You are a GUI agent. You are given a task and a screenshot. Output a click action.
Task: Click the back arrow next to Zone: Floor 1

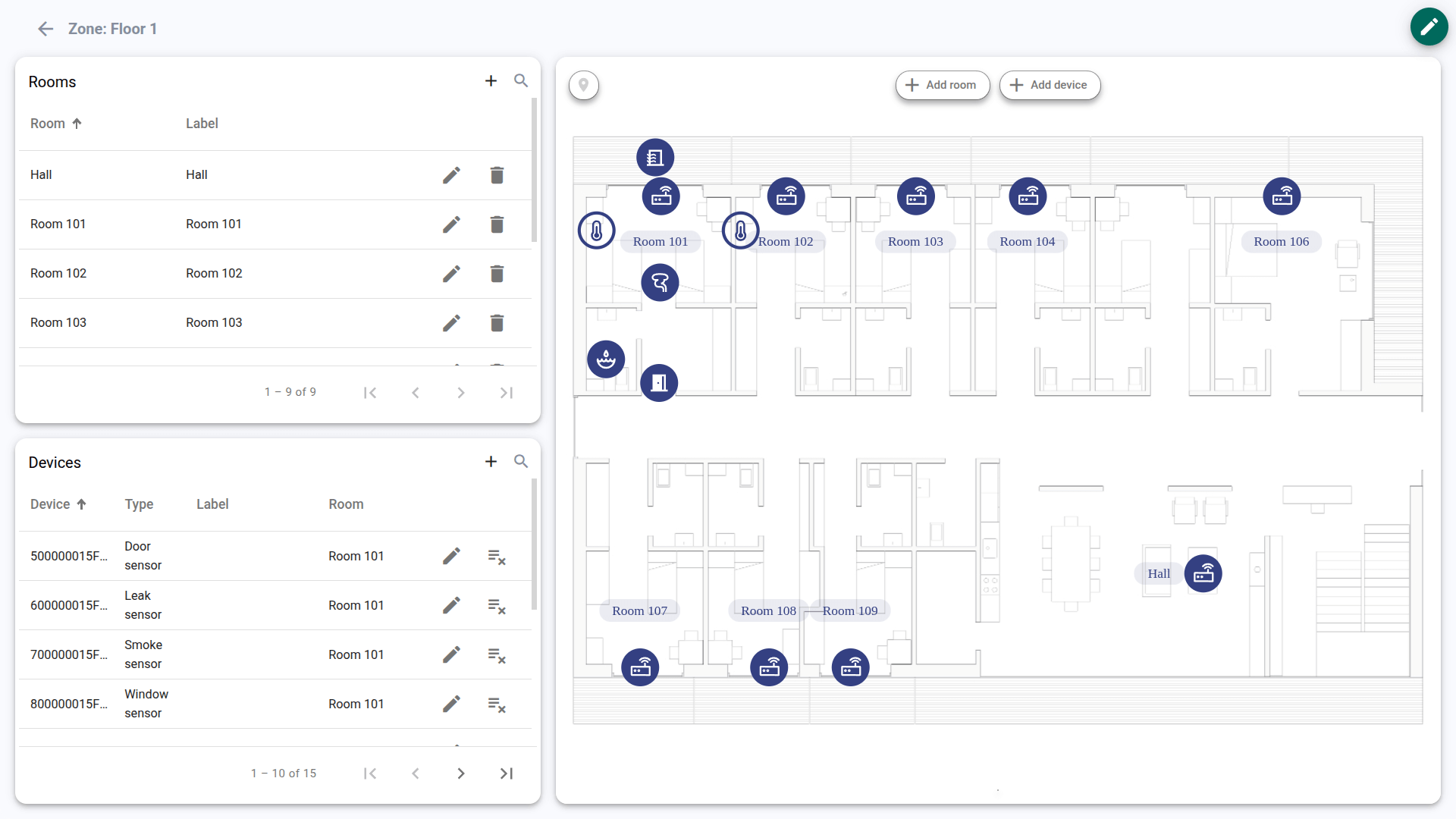click(45, 29)
